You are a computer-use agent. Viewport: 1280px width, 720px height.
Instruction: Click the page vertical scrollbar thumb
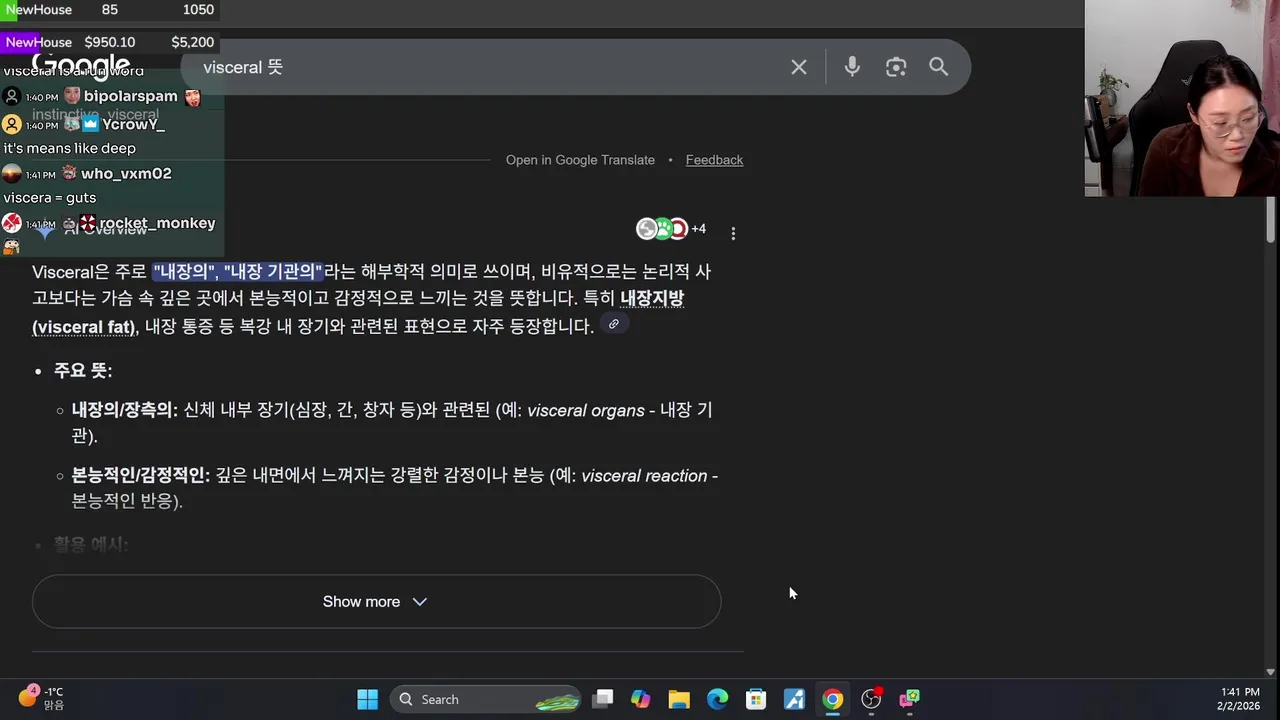[x=1271, y=219]
